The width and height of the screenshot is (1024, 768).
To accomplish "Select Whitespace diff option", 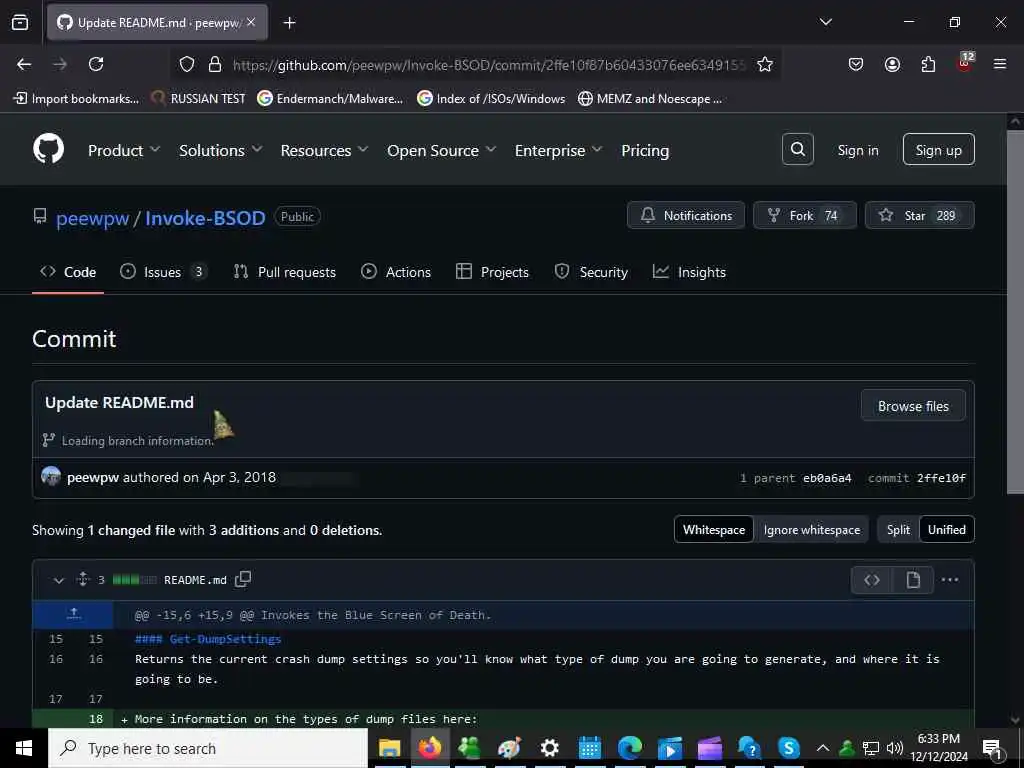I will tap(714, 530).
